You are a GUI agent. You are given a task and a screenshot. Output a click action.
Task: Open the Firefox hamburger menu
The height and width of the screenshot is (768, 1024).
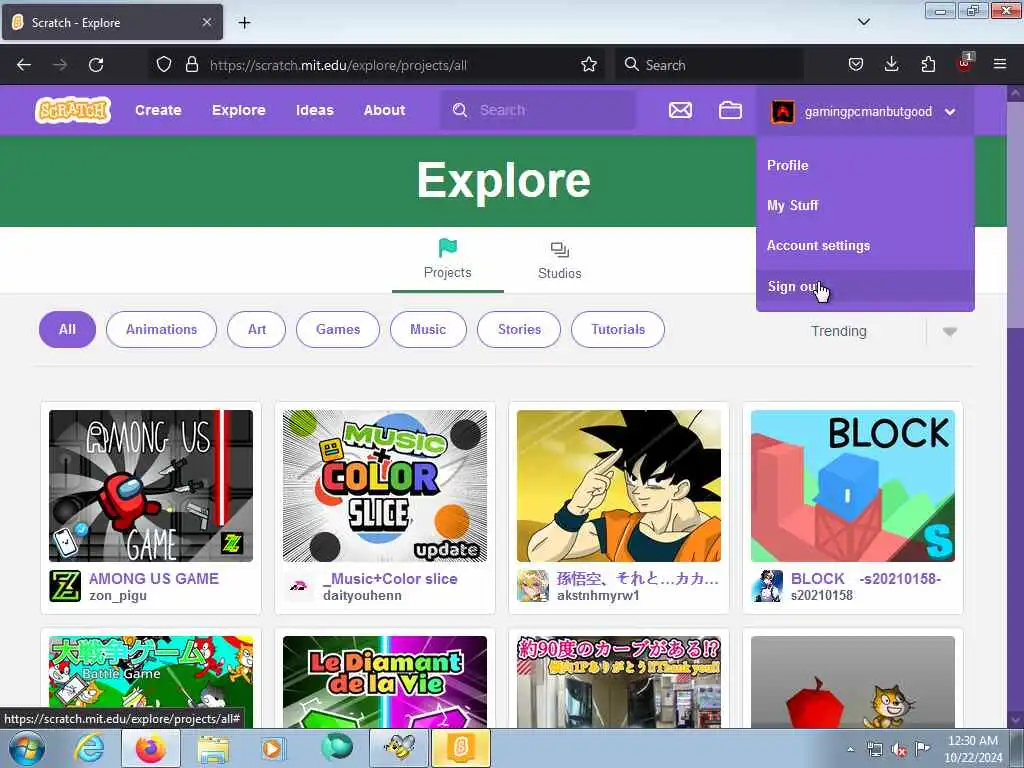1000,64
